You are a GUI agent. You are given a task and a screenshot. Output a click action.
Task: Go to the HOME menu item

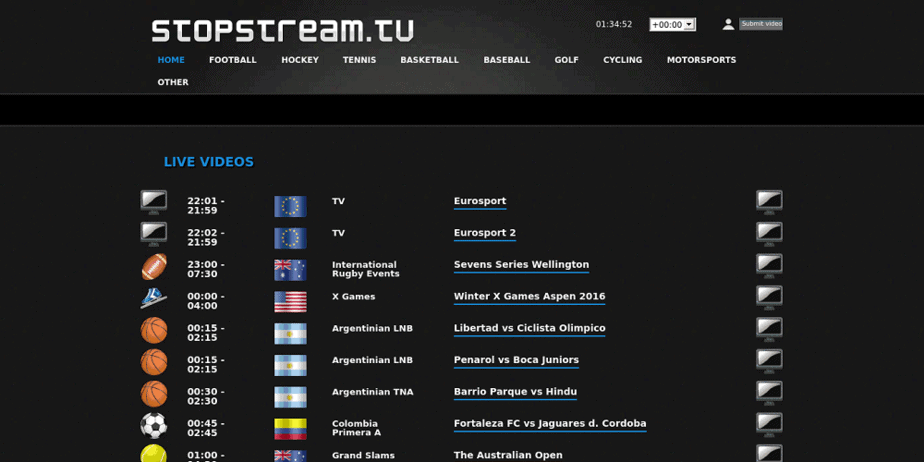click(x=171, y=60)
